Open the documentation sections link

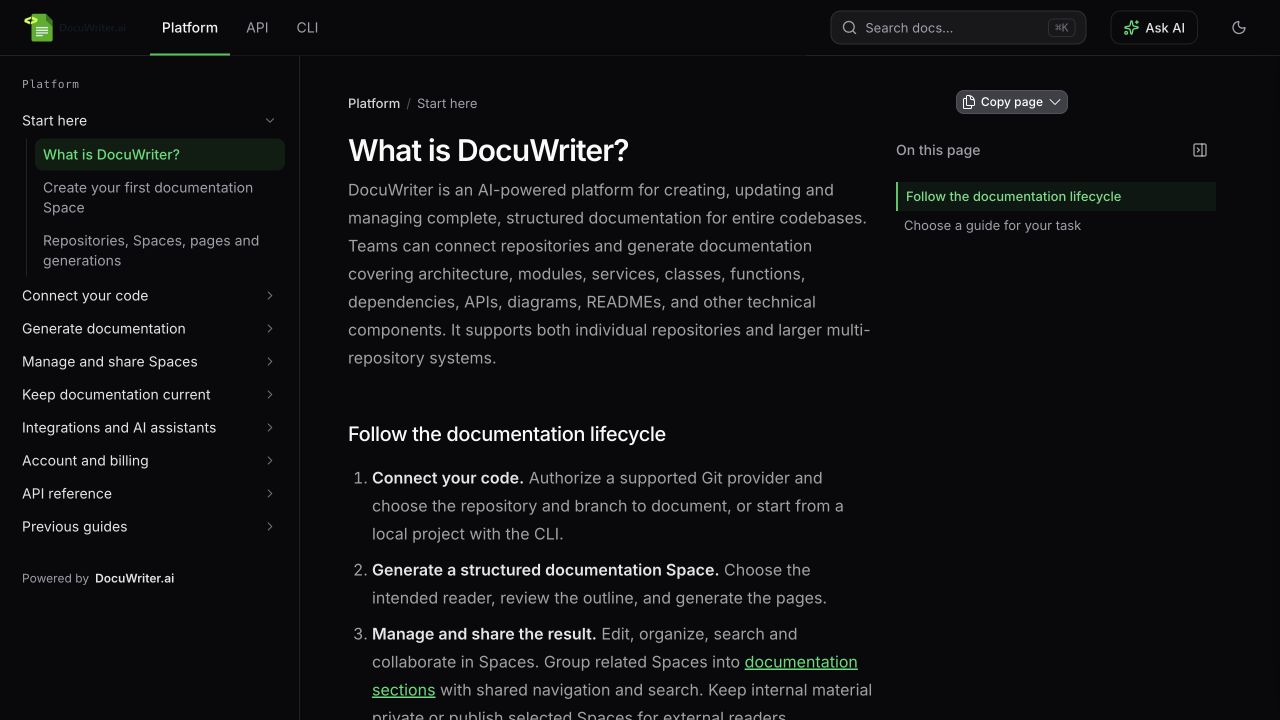pyautogui.click(x=801, y=662)
